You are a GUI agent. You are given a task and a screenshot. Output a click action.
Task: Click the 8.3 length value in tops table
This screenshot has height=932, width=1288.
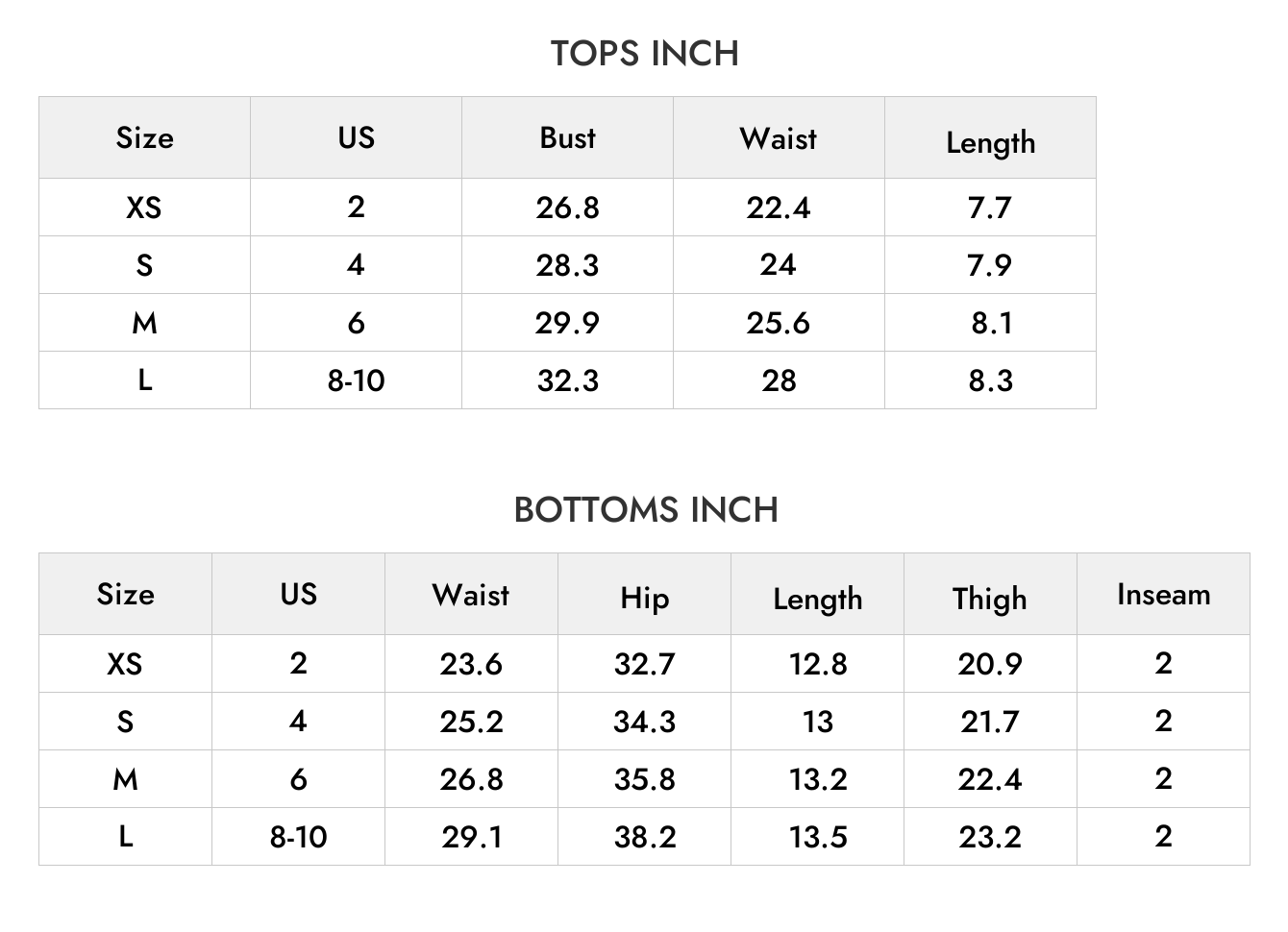pos(990,380)
